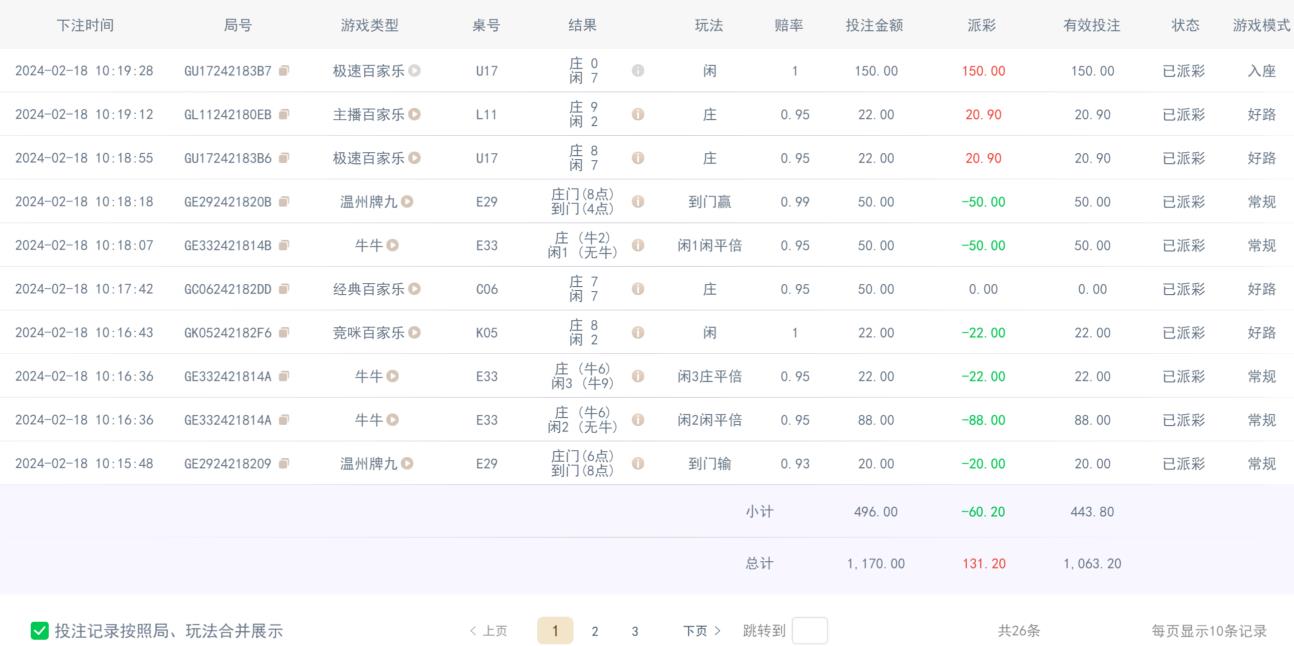The height and width of the screenshot is (646, 1294).
Task: Open page 2 of records
Action: (x=595, y=631)
